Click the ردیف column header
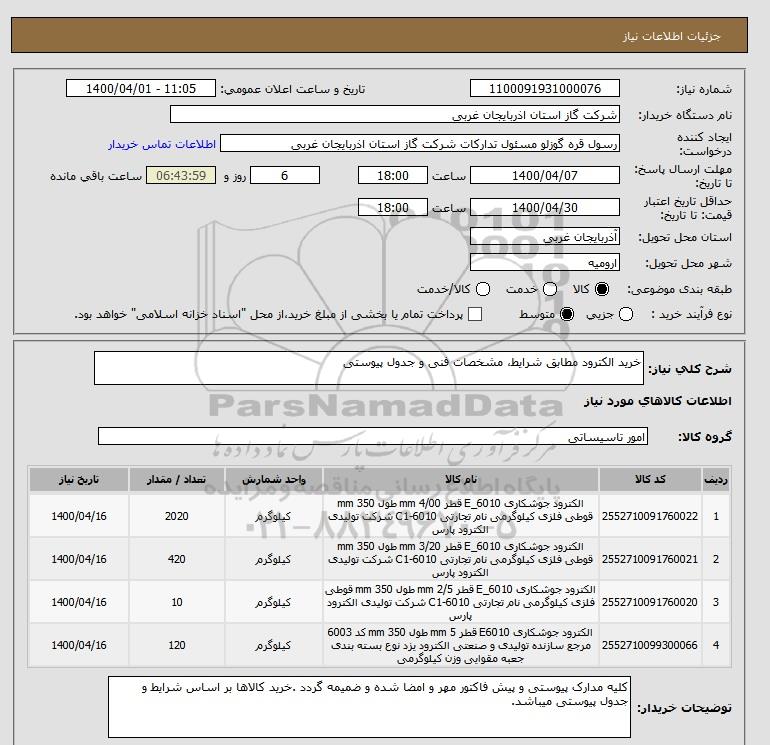Screen dimensions: 770x745 click(716, 479)
